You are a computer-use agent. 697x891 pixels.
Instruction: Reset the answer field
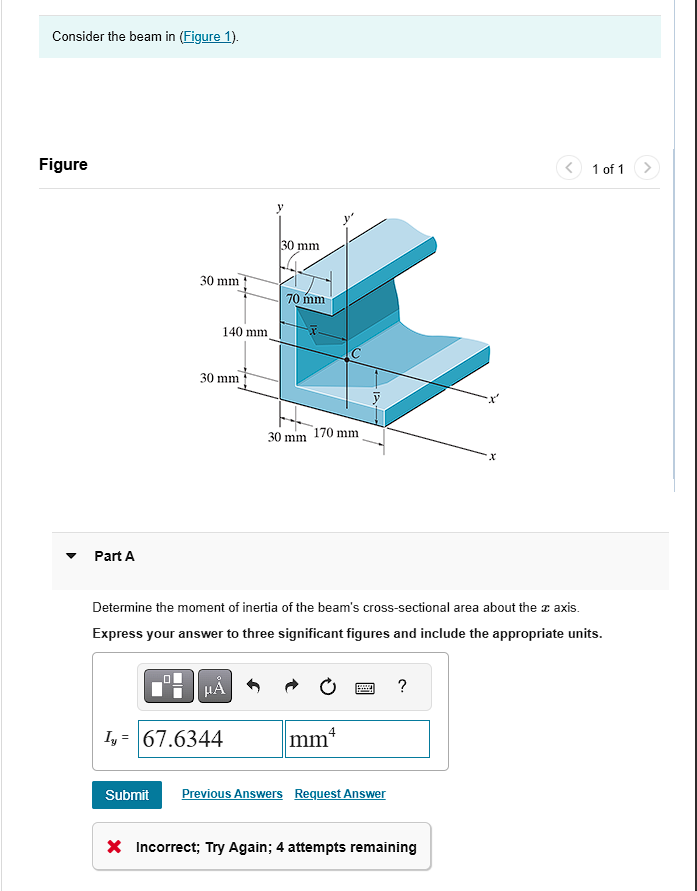pyautogui.click(x=327, y=686)
